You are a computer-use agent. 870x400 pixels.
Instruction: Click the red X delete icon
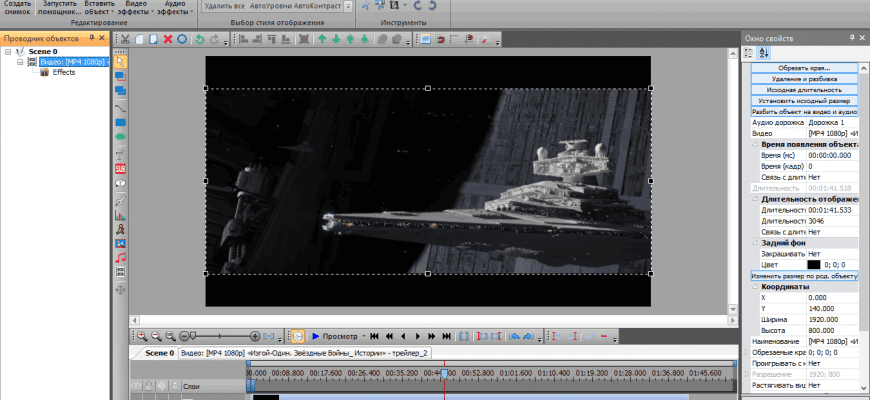pyautogui.click(x=168, y=39)
